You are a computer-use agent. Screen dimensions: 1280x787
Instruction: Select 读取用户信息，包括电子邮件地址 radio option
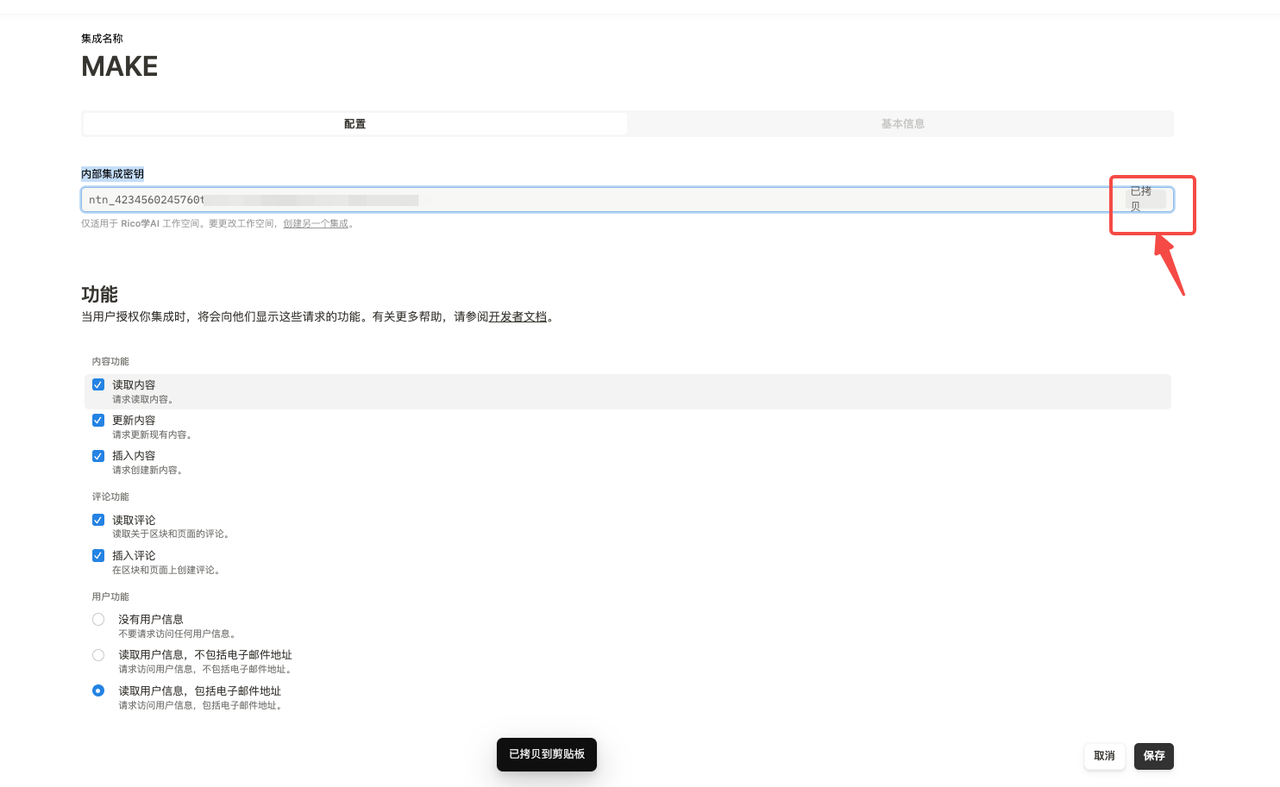click(98, 691)
